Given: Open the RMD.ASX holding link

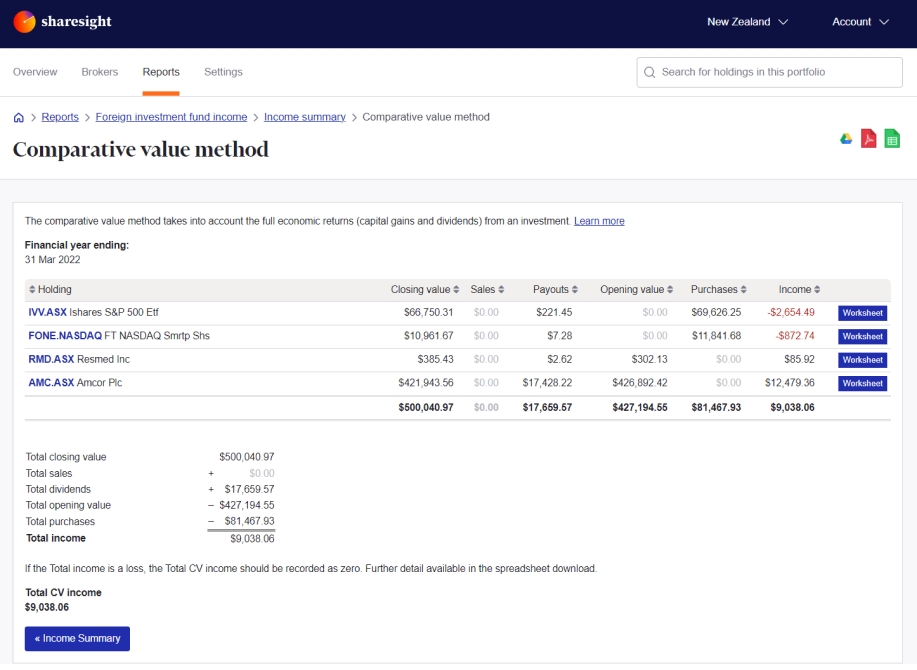Looking at the screenshot, I should tap(51, 360).
